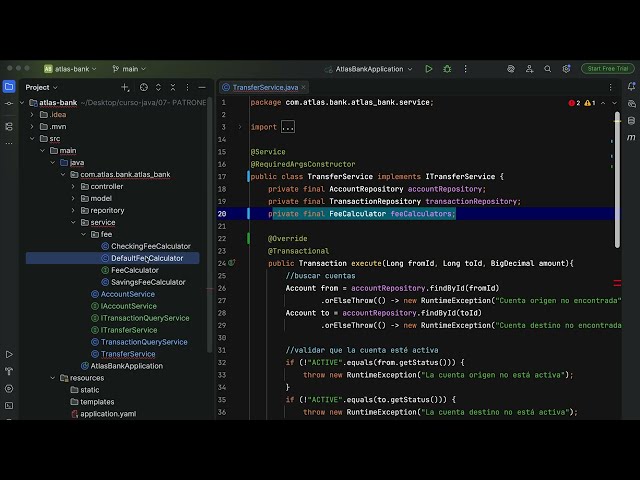The height and width of the screenshot is (480, 640).
Task: Click the editor vertical scrollbar
Action: (617, 180)
